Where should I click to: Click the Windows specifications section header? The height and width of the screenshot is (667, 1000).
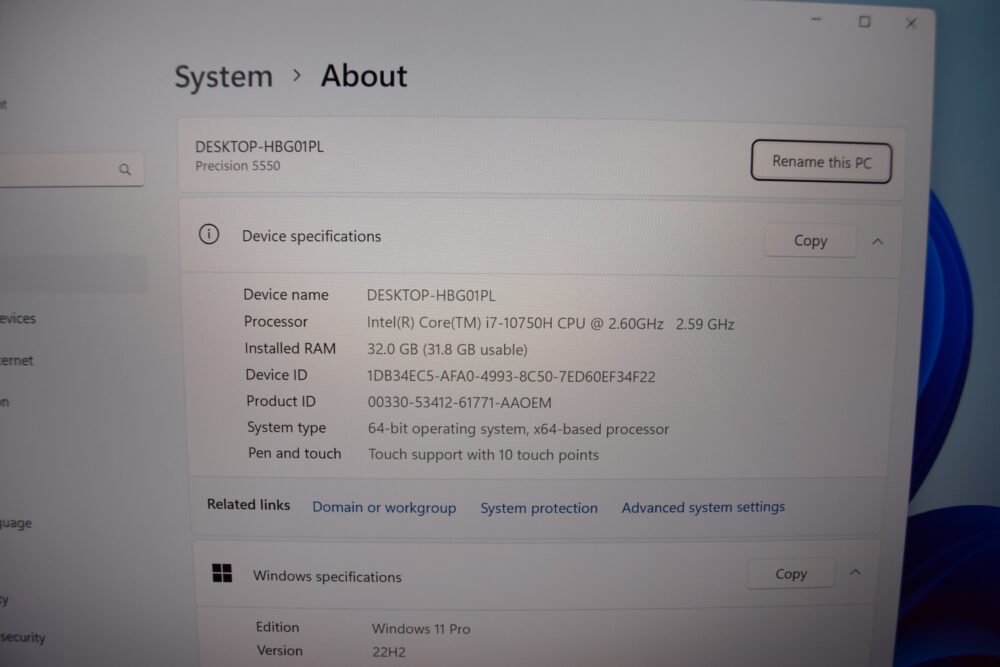tap(536, 574)
